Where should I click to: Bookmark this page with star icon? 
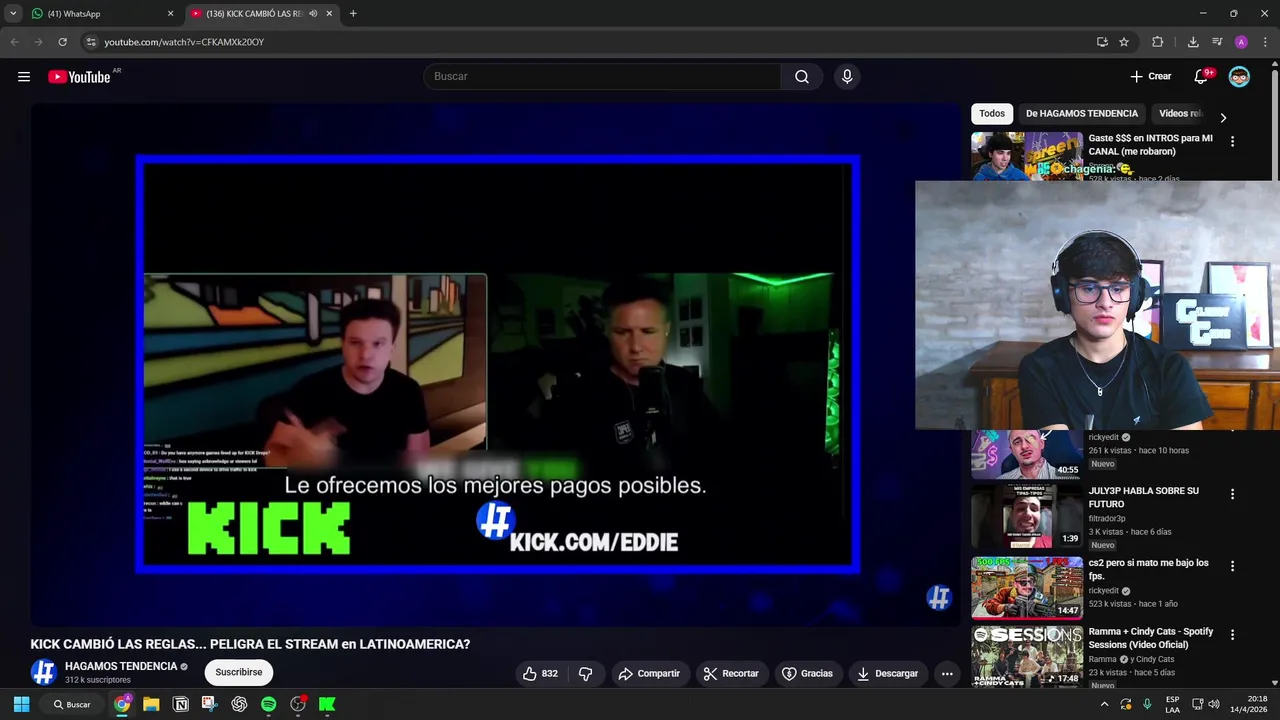pyautogui.click(x=1124, y=42)
